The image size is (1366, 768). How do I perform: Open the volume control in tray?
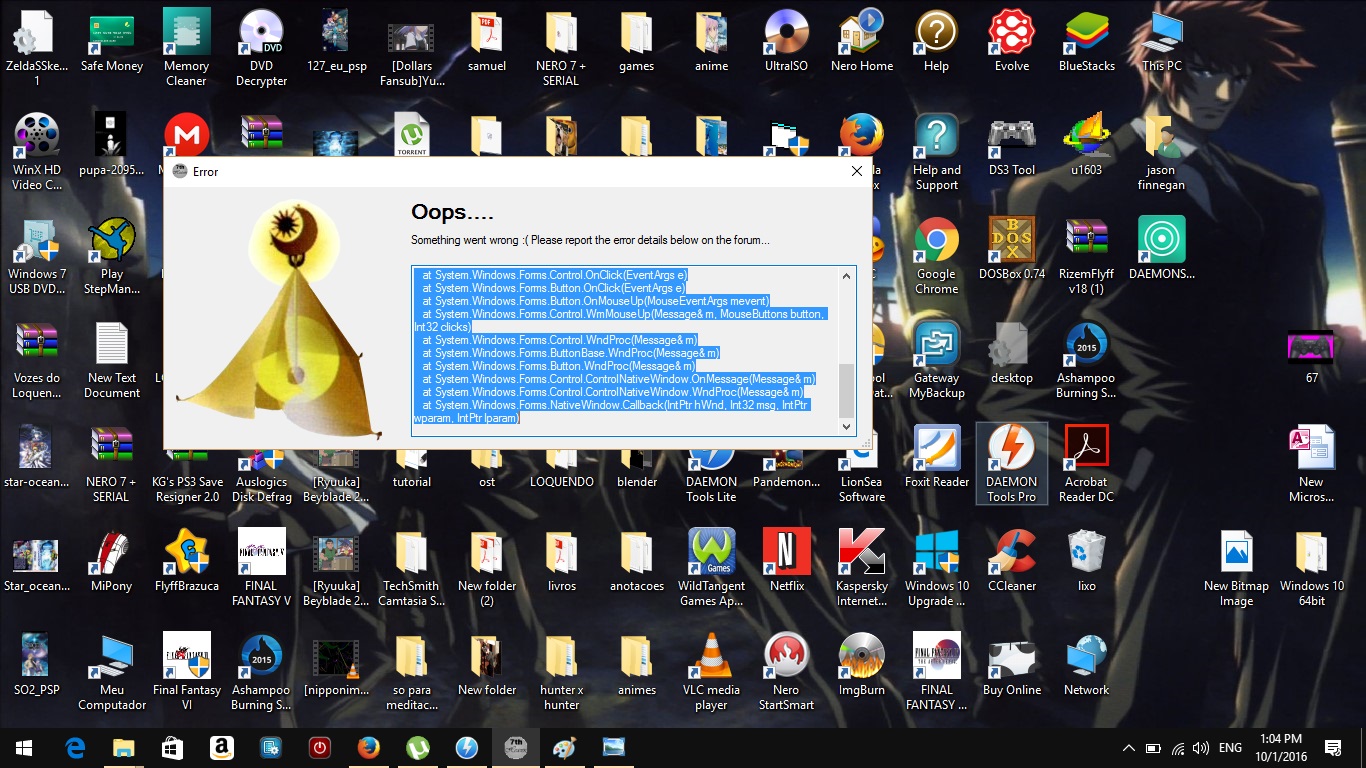1201,747
